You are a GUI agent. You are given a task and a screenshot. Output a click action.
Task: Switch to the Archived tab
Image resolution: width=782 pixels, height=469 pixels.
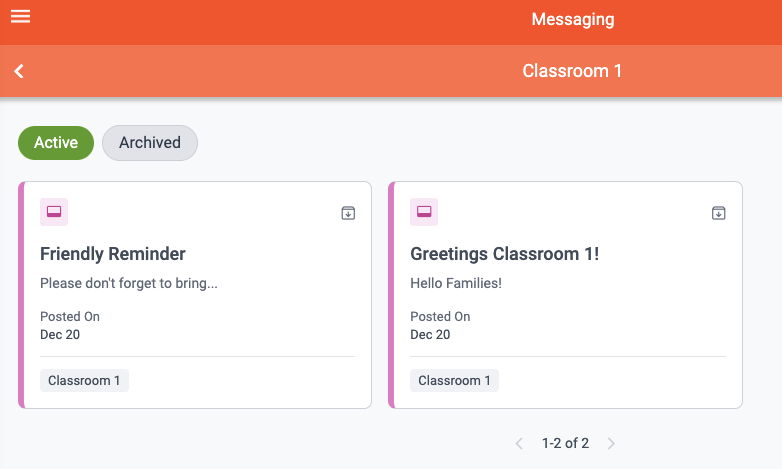coord(150,143)
